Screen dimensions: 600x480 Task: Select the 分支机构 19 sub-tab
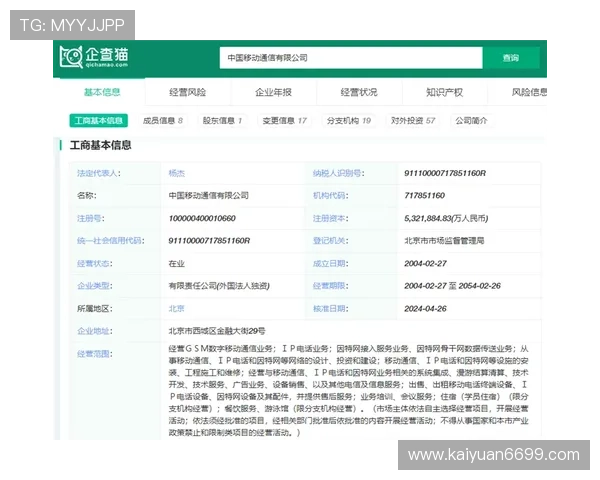(x=349, y=121)
